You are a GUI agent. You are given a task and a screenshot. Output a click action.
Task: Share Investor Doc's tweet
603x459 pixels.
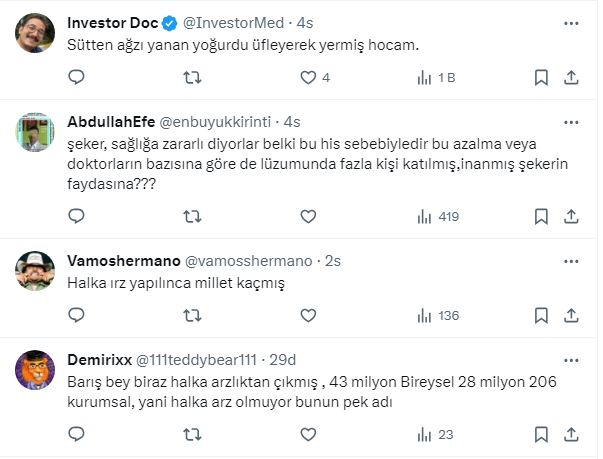[x=571, y=77]
